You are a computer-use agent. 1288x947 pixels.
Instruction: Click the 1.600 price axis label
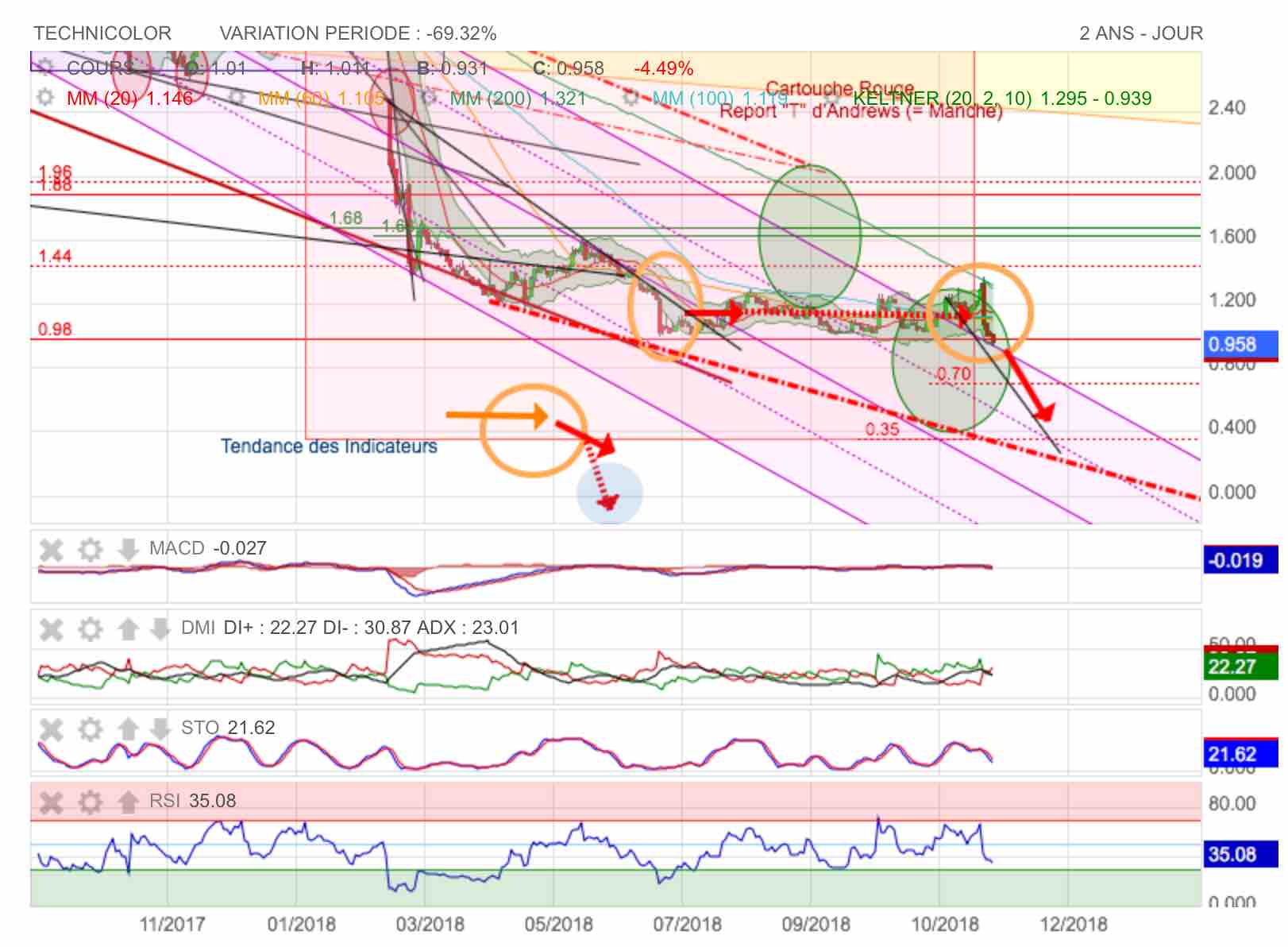coord(1232,236)
